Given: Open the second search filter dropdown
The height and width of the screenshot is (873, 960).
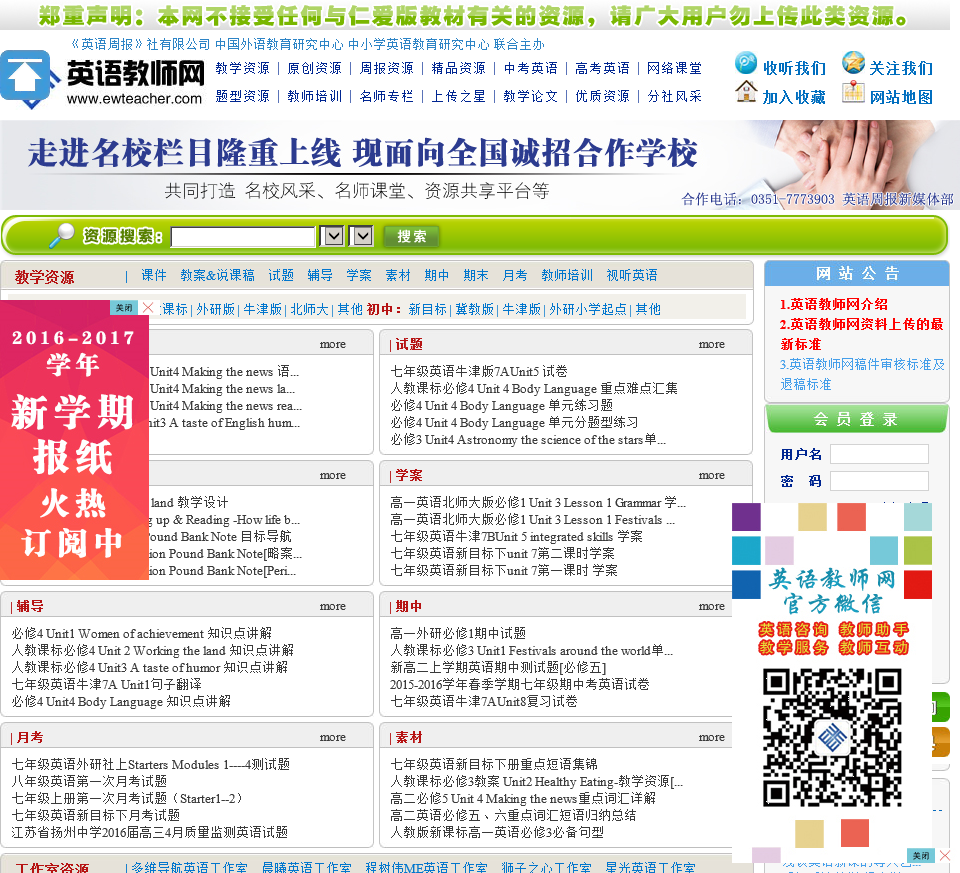Looking at the screenshot, I should pyautogui.click(x=362, y=236).
